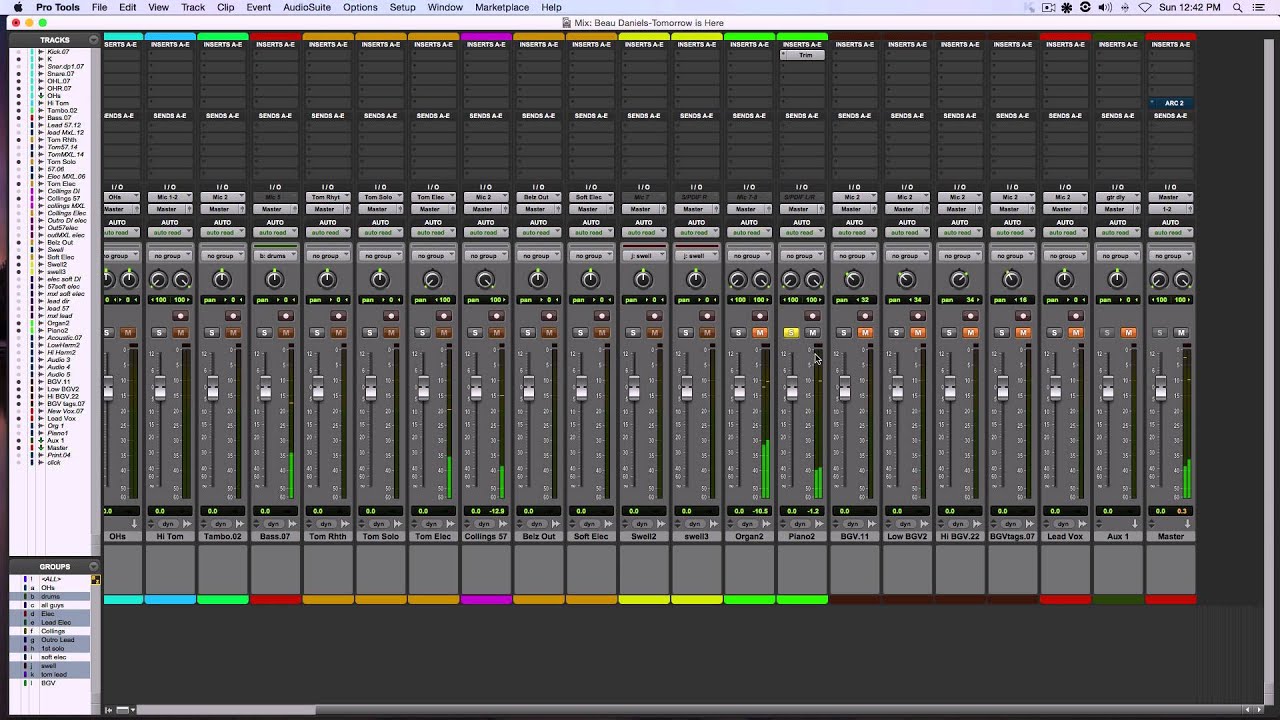Open group selector 'b: drums' on Bass.07

pos(275,256)
